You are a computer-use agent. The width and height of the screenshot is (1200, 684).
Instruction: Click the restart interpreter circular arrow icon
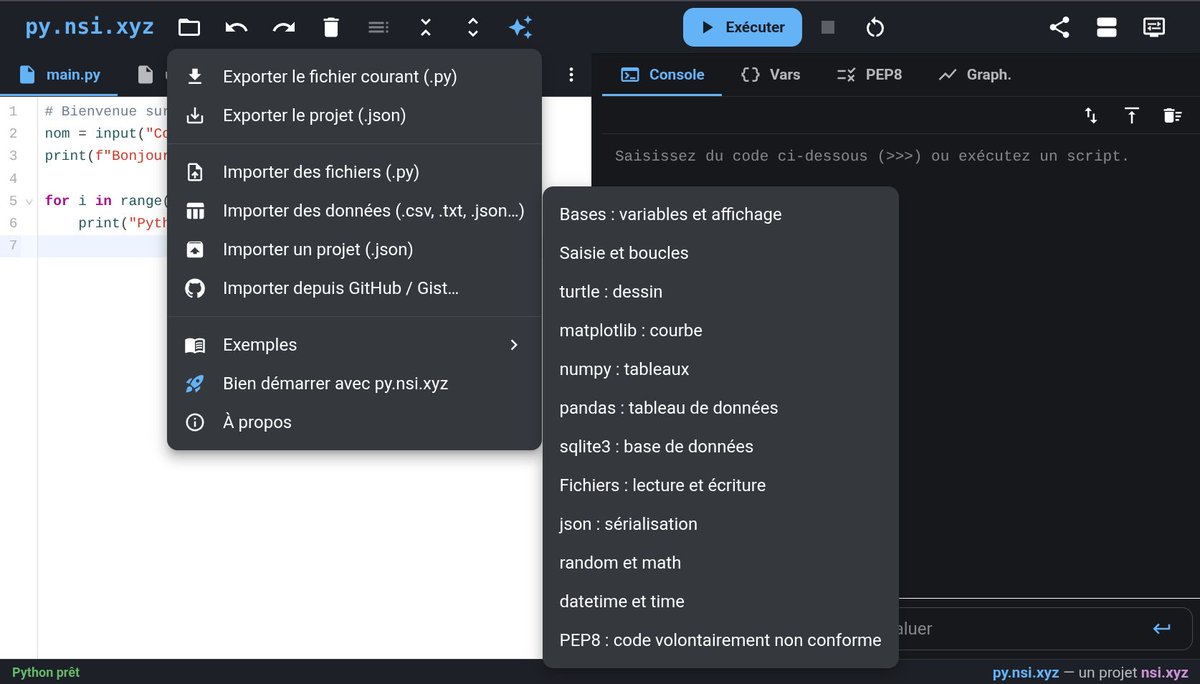pyautogui.click(x=875, y=28)
